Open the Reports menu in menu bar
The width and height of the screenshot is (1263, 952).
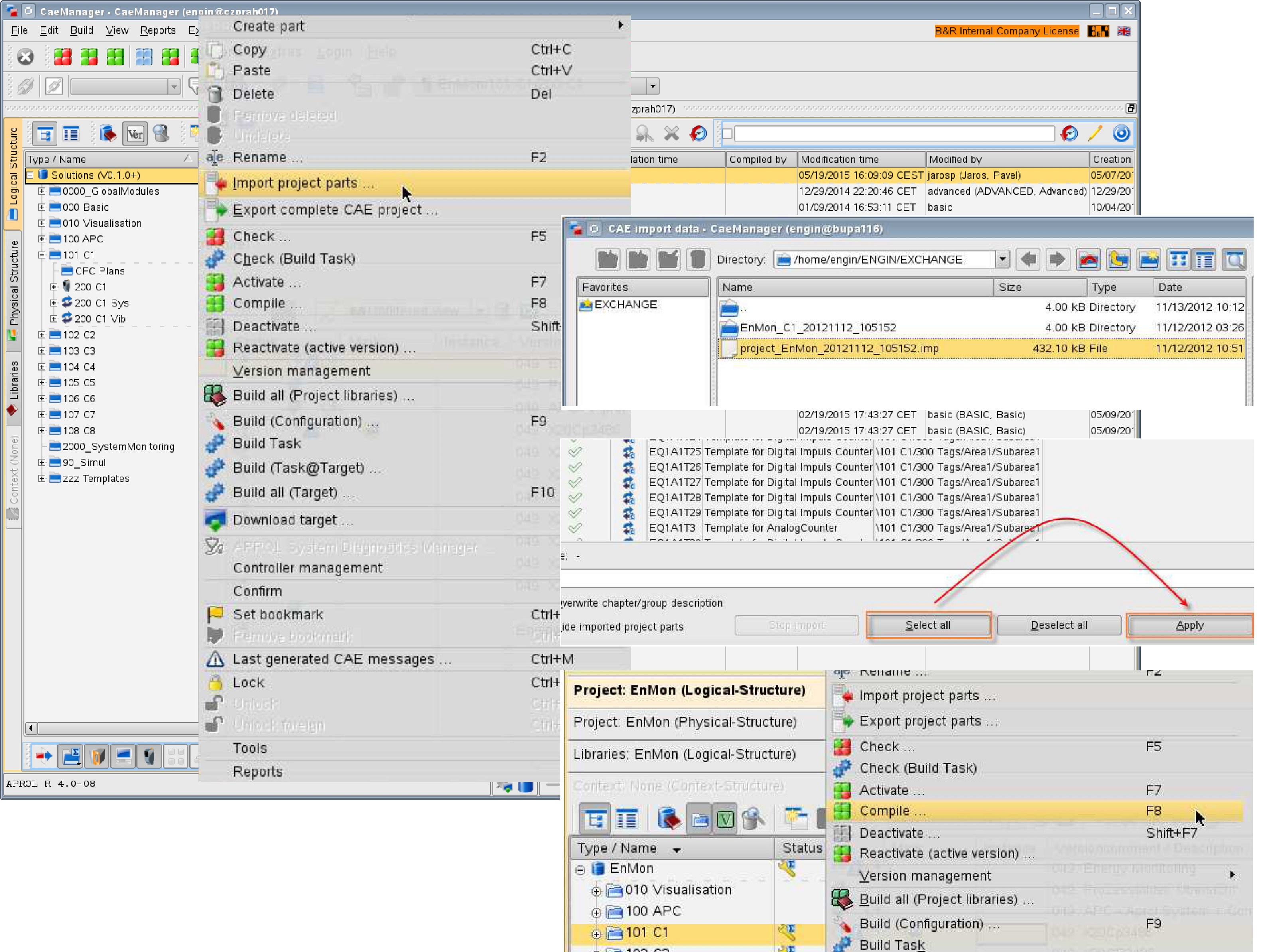[x=158, y=30]
